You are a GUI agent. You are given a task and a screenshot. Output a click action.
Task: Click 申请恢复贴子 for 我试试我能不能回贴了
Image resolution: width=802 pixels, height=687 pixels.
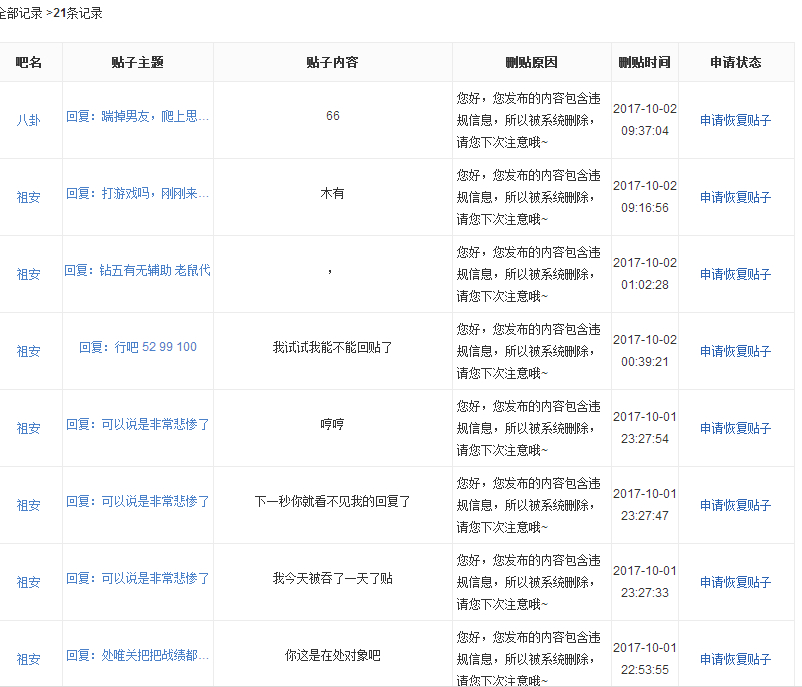click(x=735, y=351)
